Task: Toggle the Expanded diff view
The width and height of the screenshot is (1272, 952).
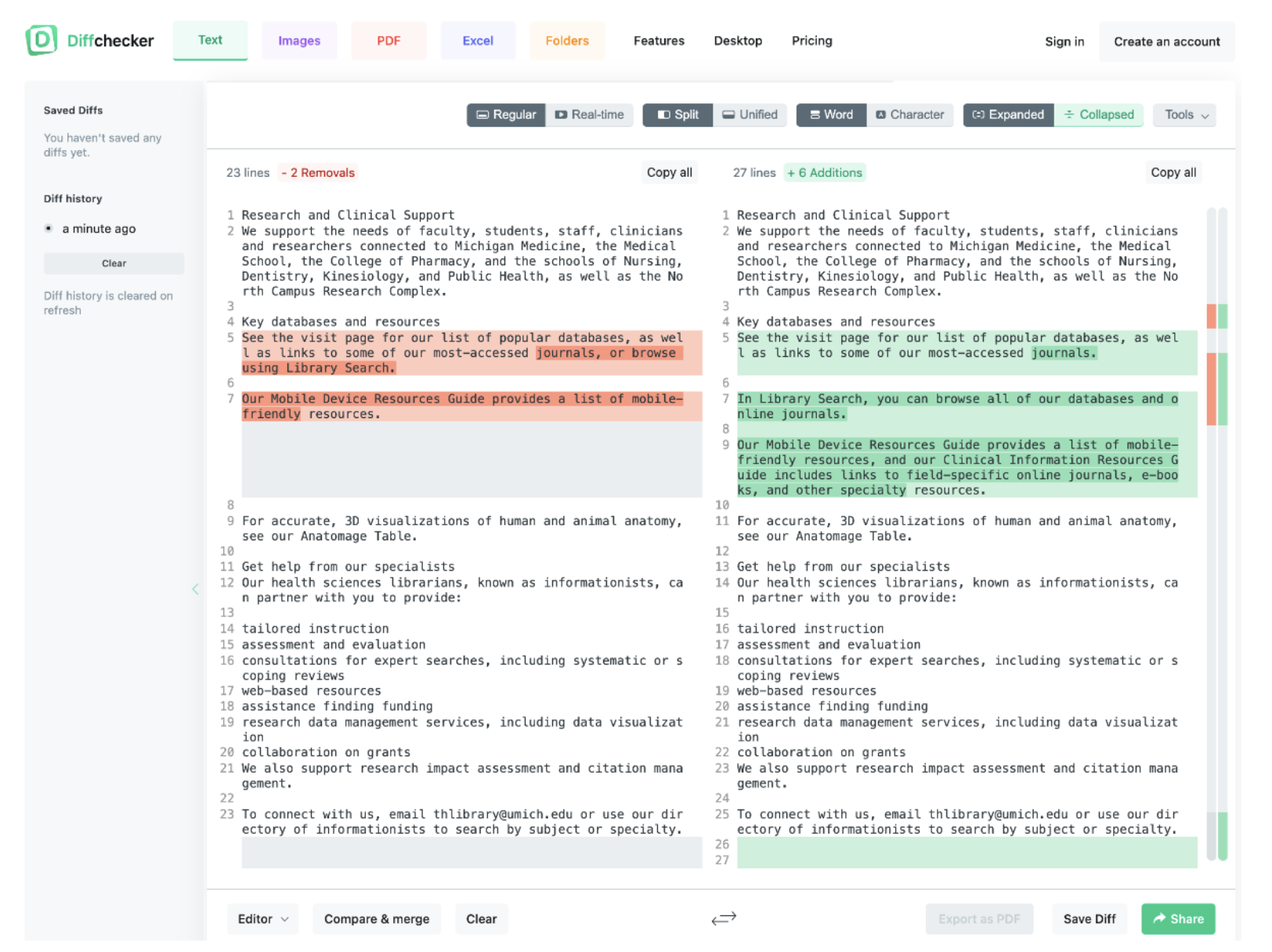Action: [x=1008, y=115]
